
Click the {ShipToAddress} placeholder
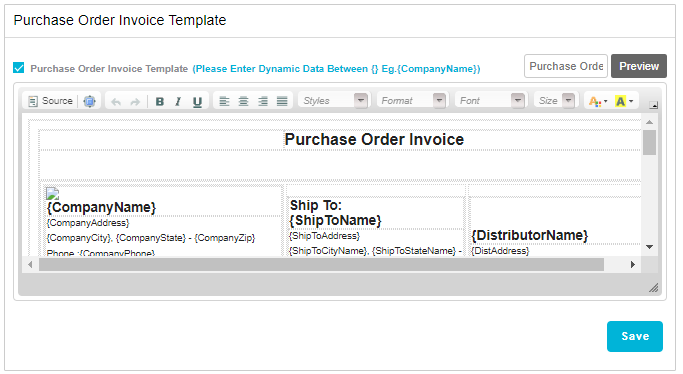325,236
